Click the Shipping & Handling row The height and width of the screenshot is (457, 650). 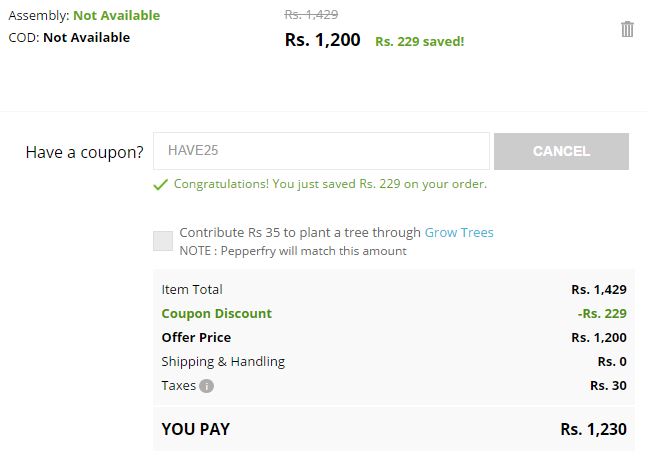click(x=394, y=362)
